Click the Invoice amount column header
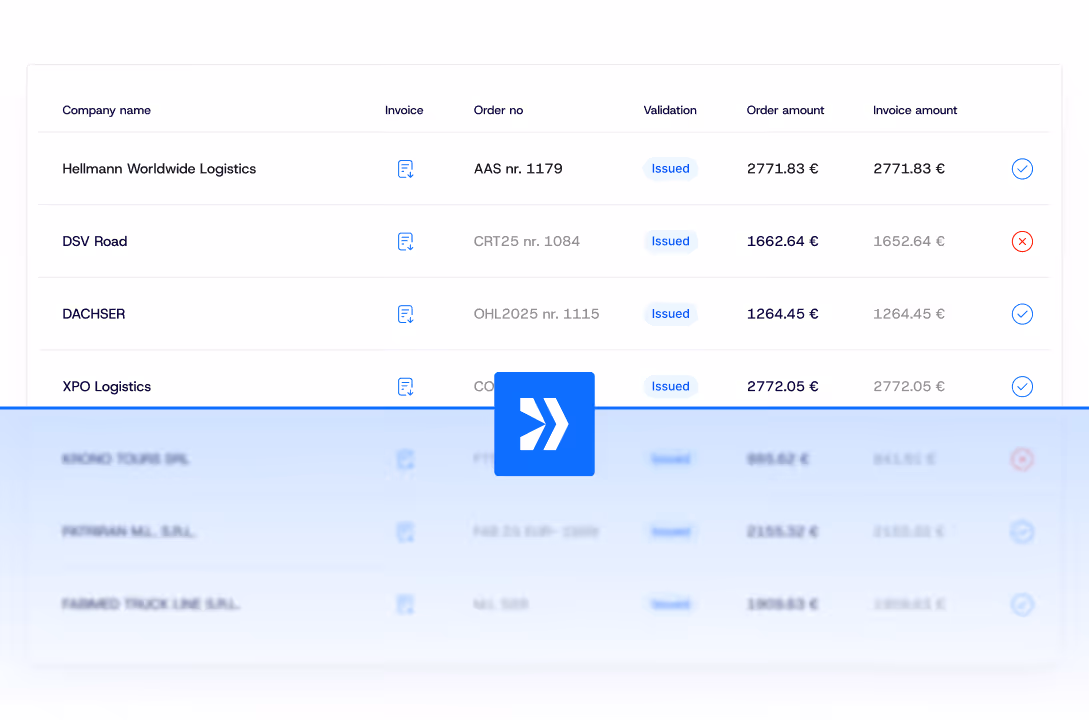This screenshot has height=720, width=1089. coord(915,110)
